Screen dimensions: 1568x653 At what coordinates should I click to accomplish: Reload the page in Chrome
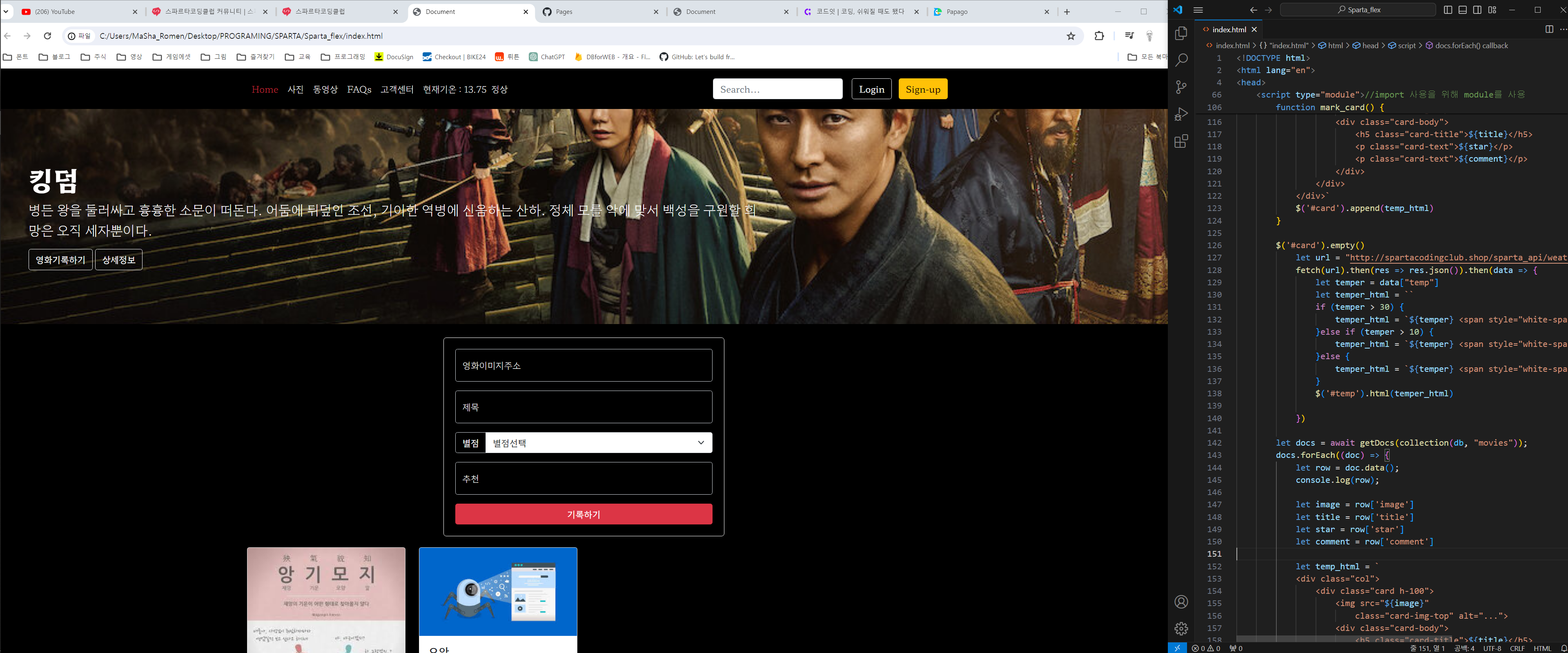coord(47,36)
